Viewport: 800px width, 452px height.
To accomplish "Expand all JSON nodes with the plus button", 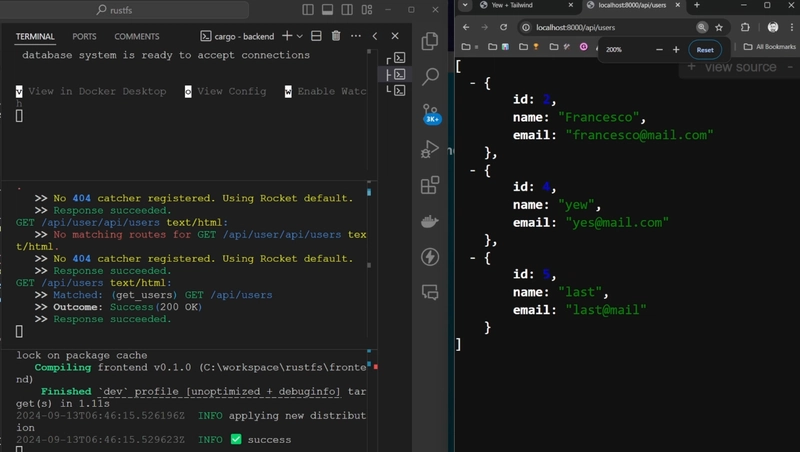I will [x=691, y=67].
